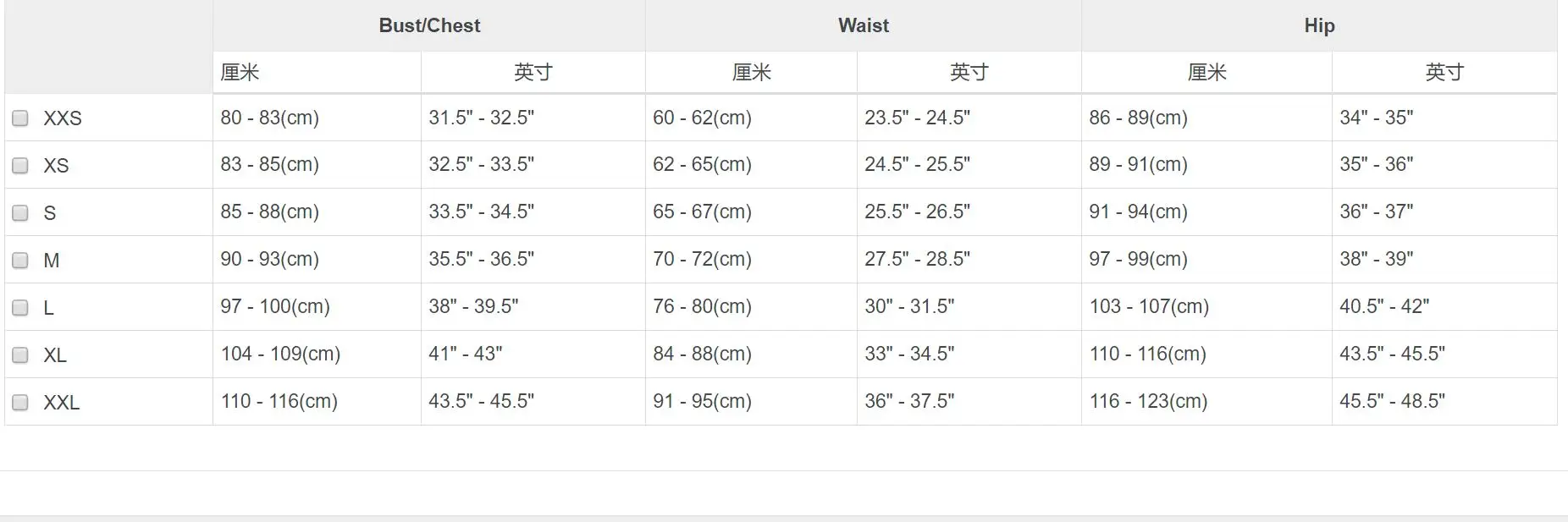
Task: Click the M bust cell 90 - 93(cm)
Action: (x=269, y=259)
